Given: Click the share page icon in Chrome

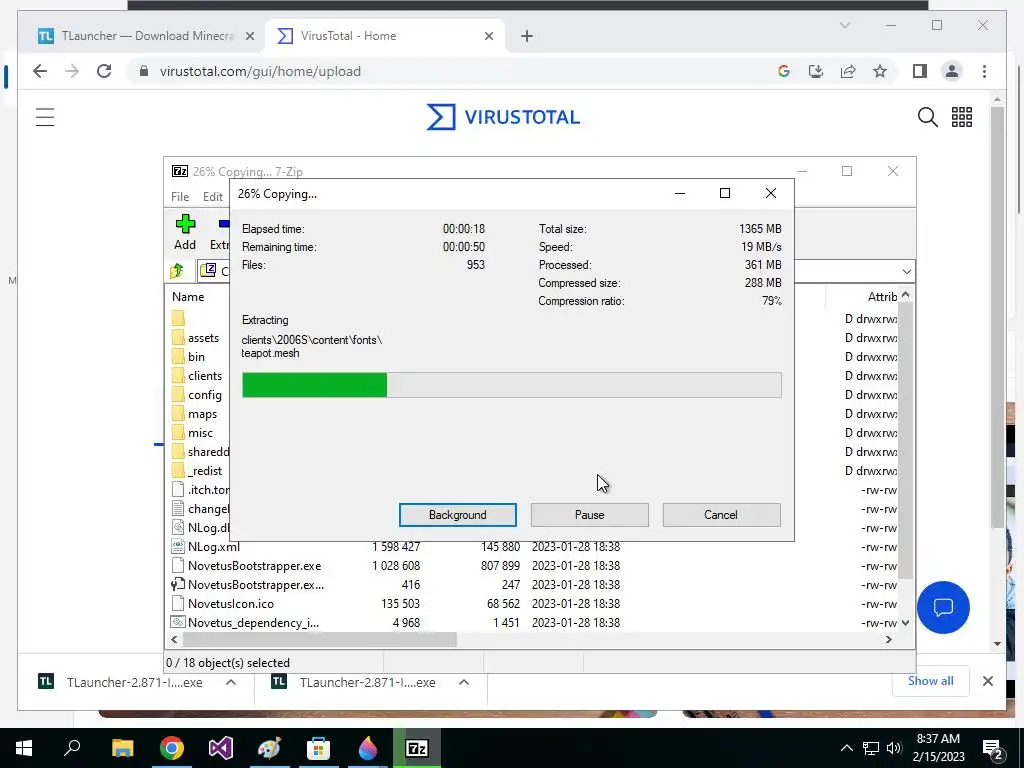Looking at the screenshot, I should pyautogui.click(x=848, y=71).
